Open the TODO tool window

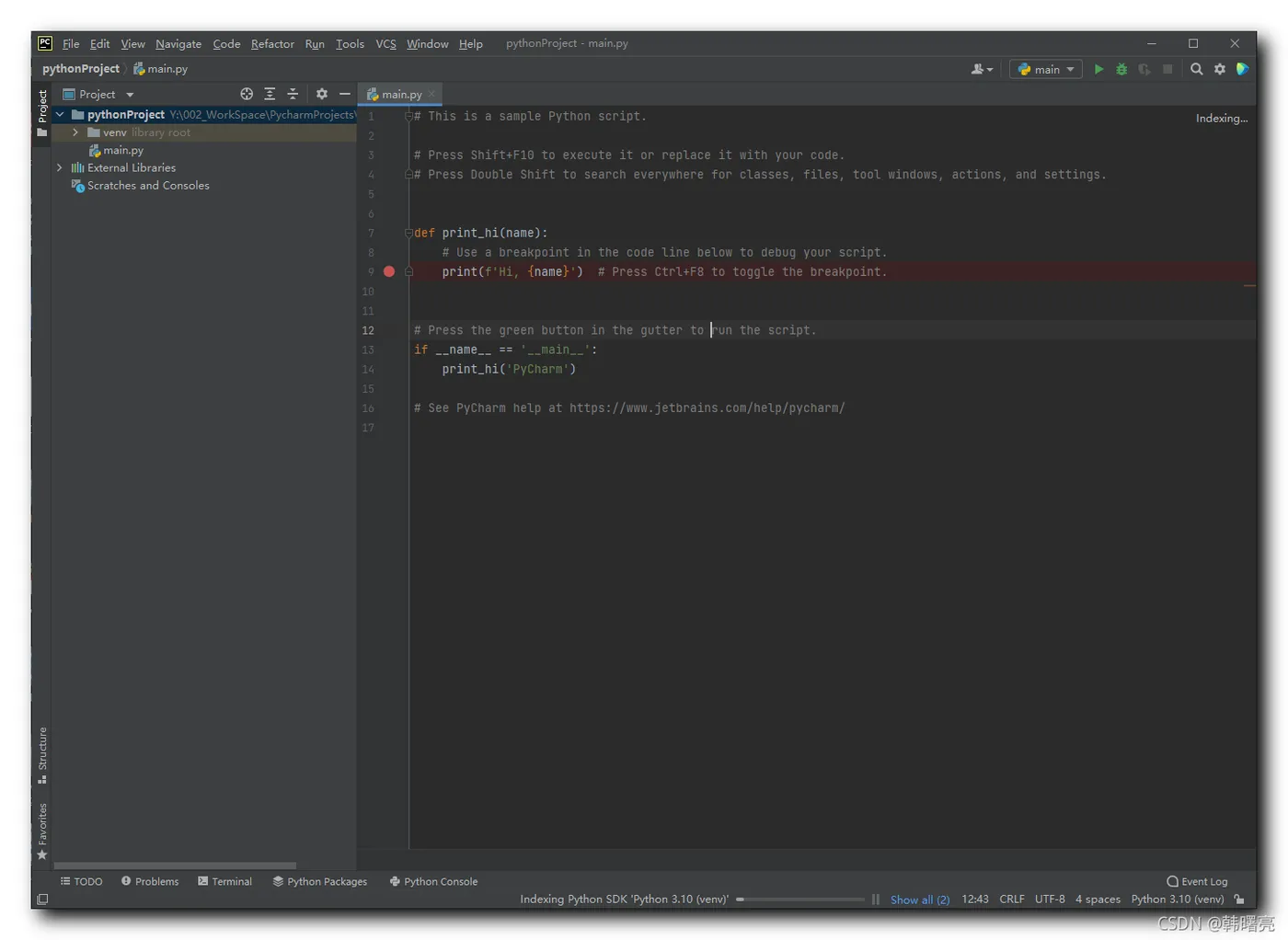coord(81,881)
